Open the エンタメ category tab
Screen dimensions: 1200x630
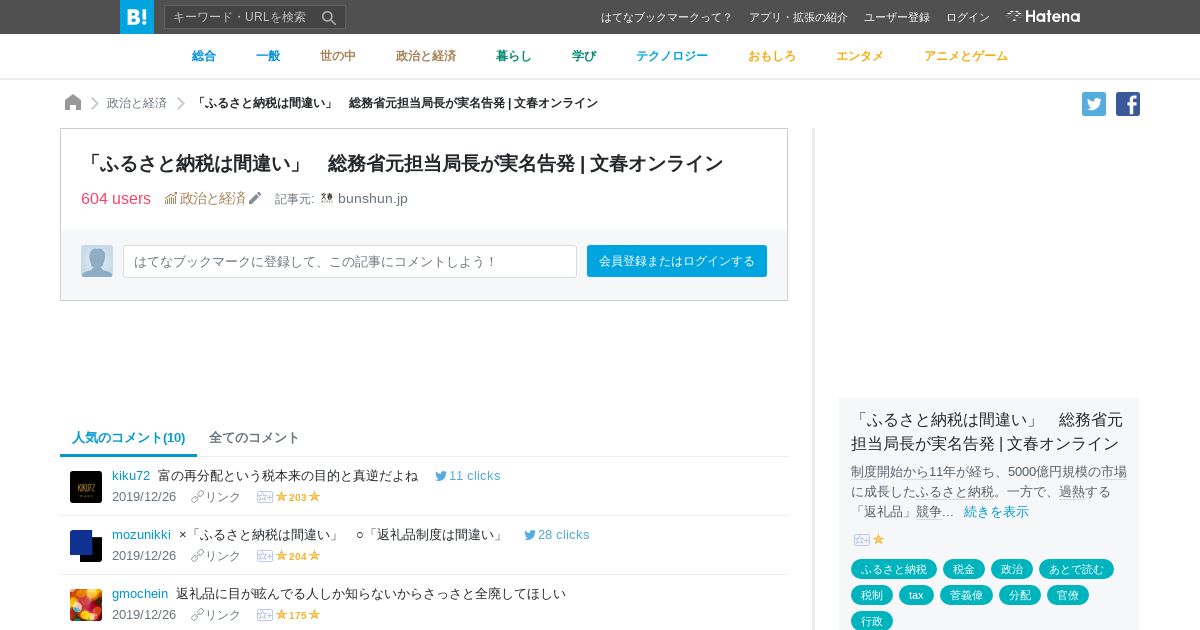coord(860,56)
